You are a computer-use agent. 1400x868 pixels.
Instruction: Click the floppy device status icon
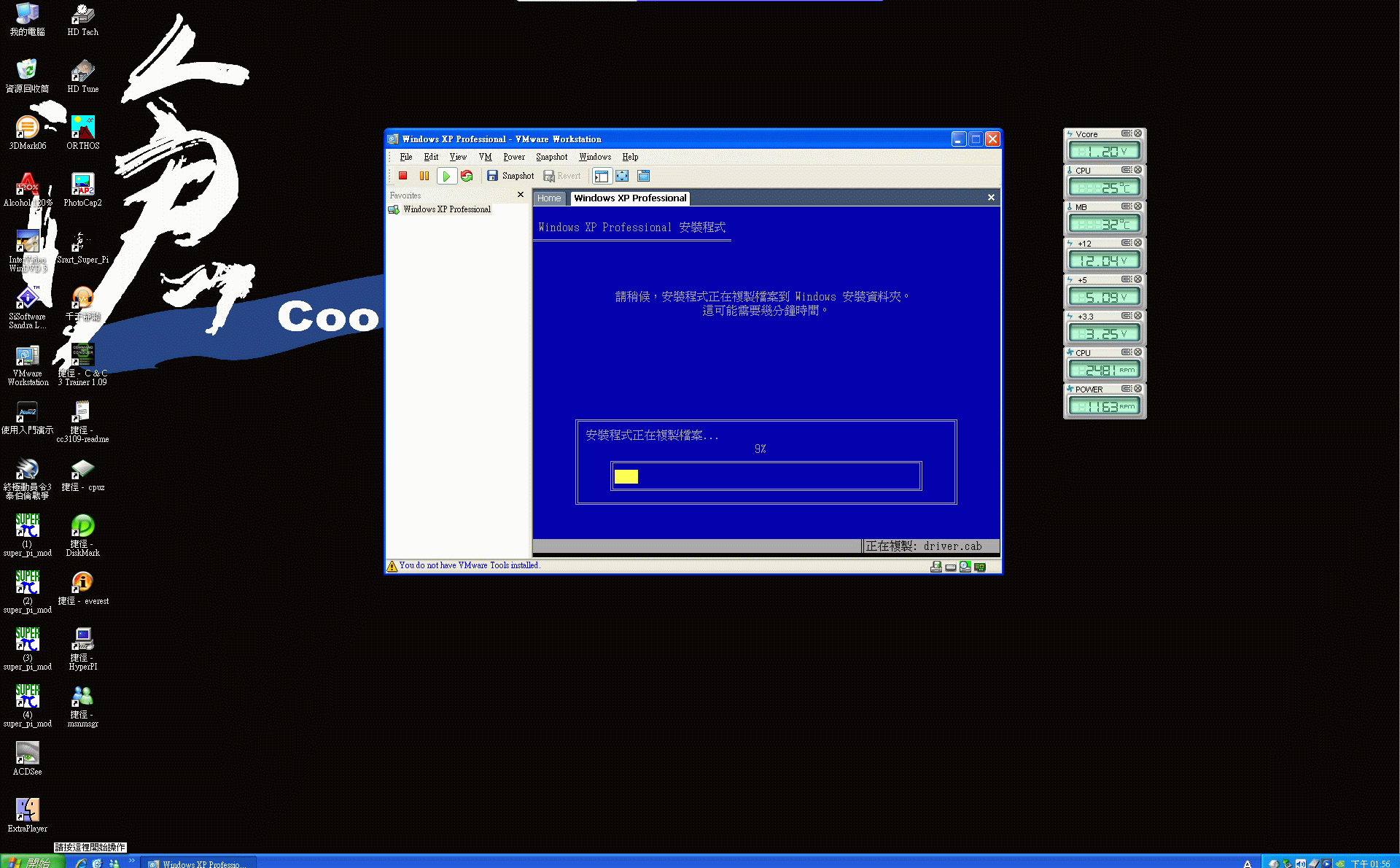tap(936, 567)
